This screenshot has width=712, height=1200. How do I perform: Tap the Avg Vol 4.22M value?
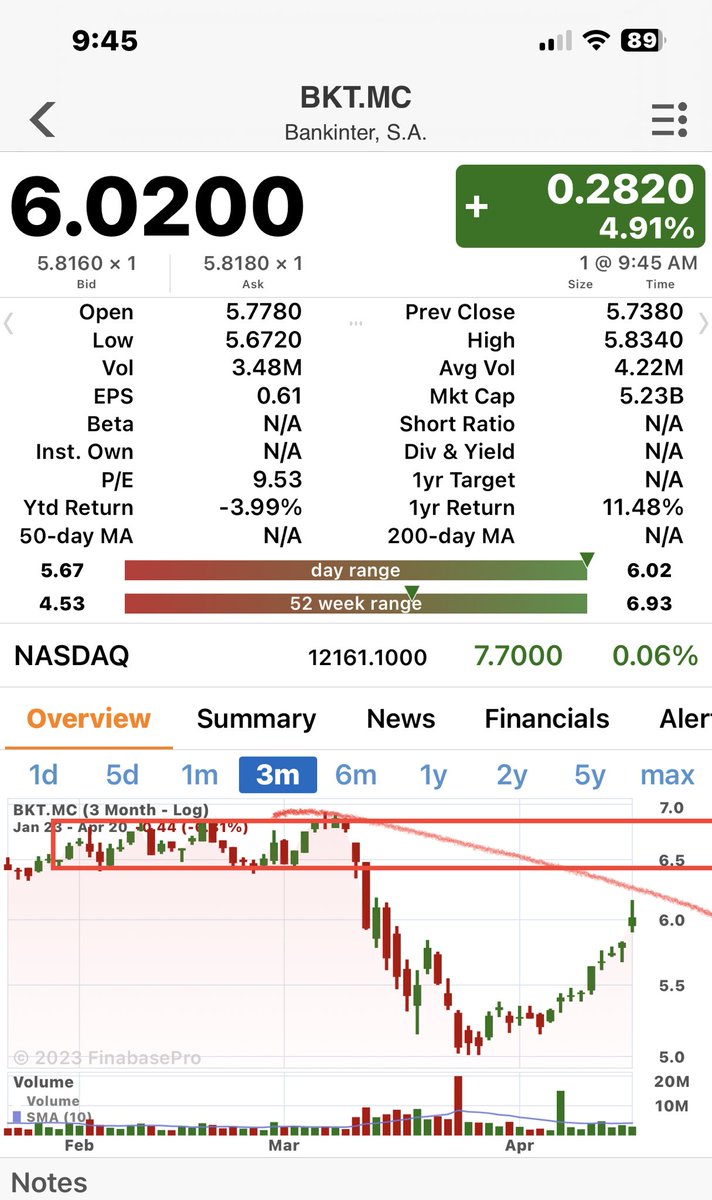click(649, 368)
